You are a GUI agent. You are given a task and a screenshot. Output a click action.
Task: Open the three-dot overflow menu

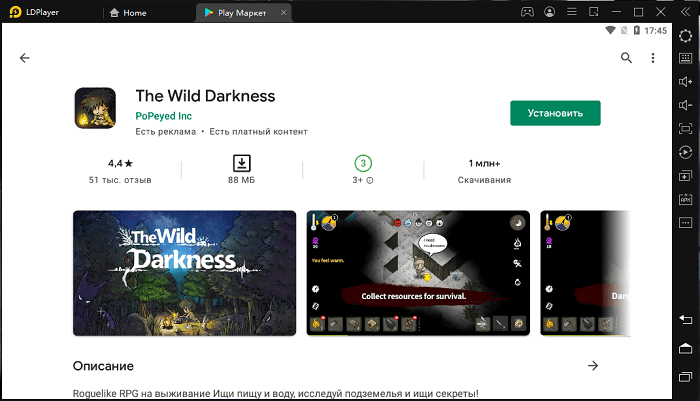click(653, 58)
